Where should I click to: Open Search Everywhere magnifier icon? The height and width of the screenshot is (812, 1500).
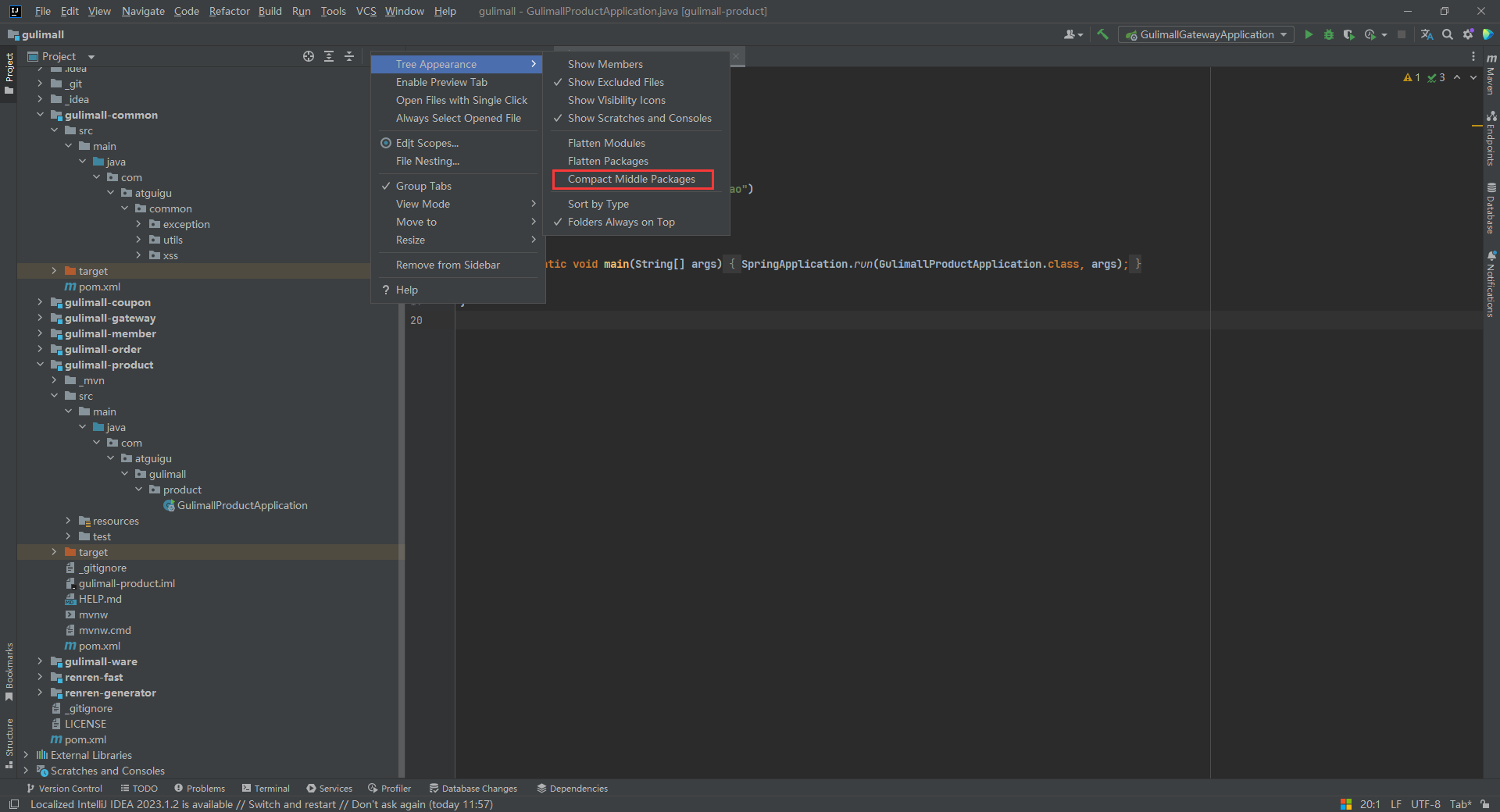[x=1448, y=34]
